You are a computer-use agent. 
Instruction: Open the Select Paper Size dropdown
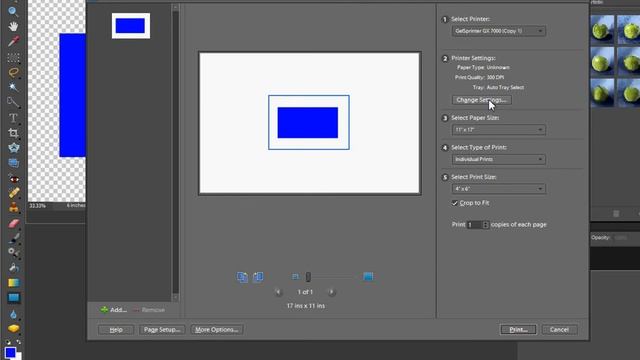coord(498,130)
